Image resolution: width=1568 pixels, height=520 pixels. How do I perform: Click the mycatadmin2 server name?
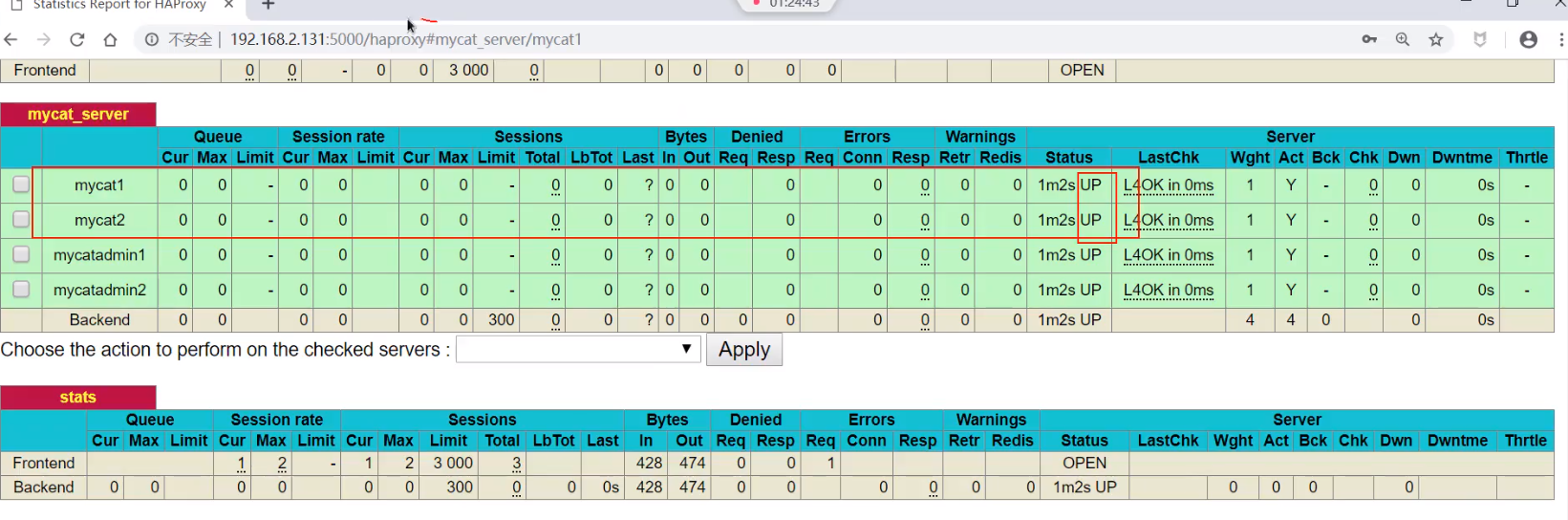[99, 290]
